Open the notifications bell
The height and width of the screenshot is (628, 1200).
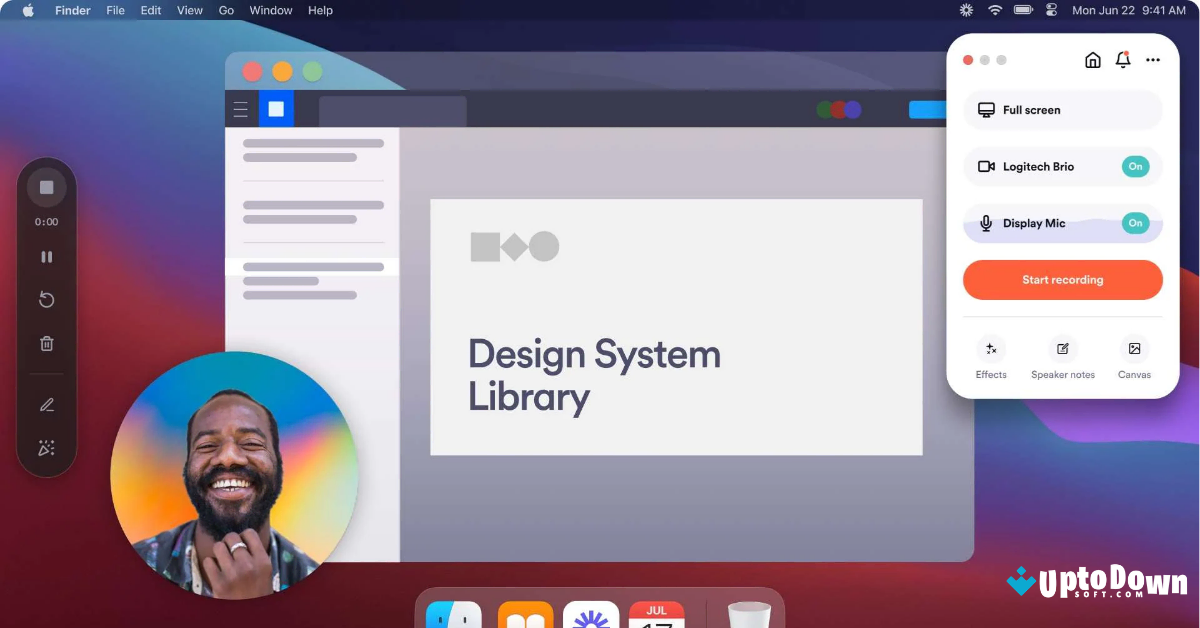coord(1122,59)
